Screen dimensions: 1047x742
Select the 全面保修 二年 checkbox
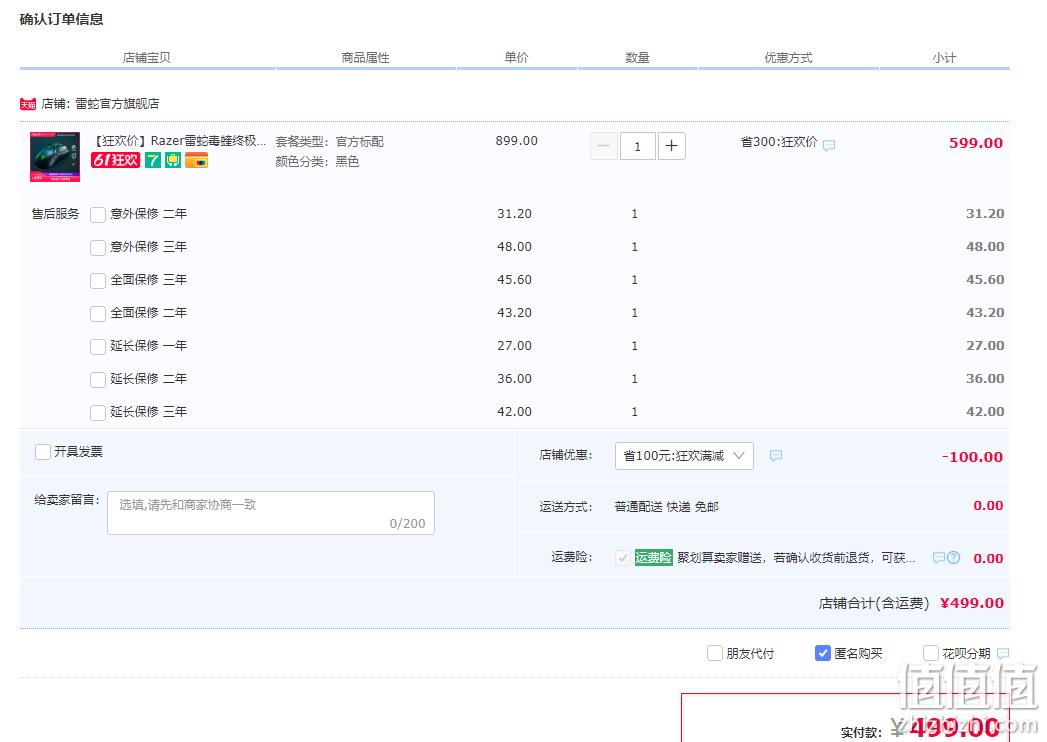[98, 313]
